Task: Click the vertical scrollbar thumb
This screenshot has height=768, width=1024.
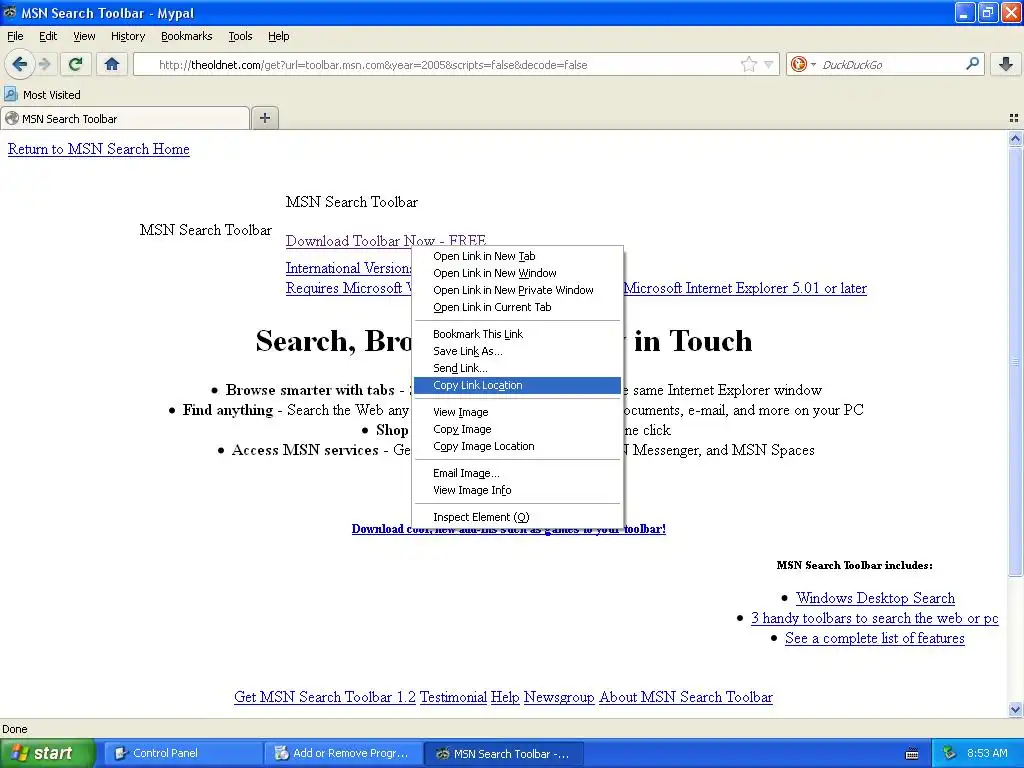Action: (x=1015, y=361)
